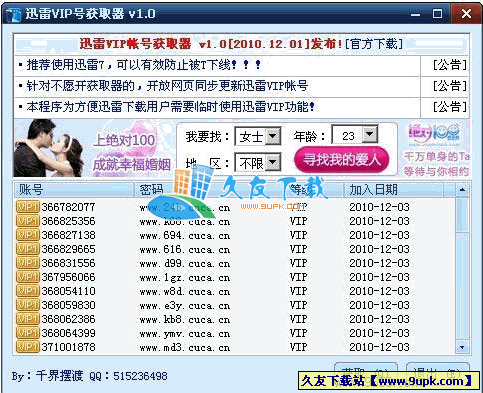
Task: Click the list scrollbar up arrow
Action: click(x=462, y=190)
